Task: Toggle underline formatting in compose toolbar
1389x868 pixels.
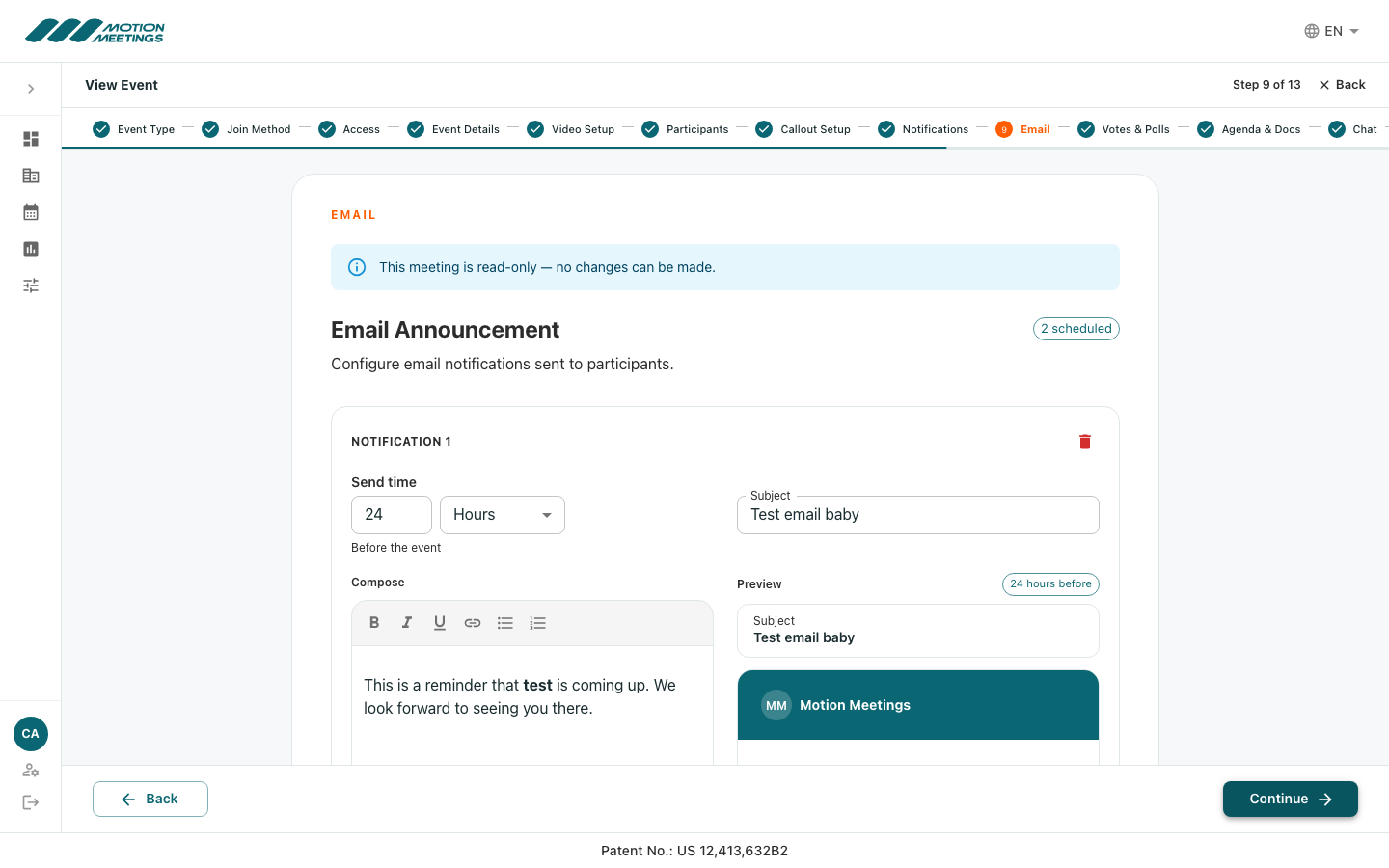Action: (x=440, y=623)
